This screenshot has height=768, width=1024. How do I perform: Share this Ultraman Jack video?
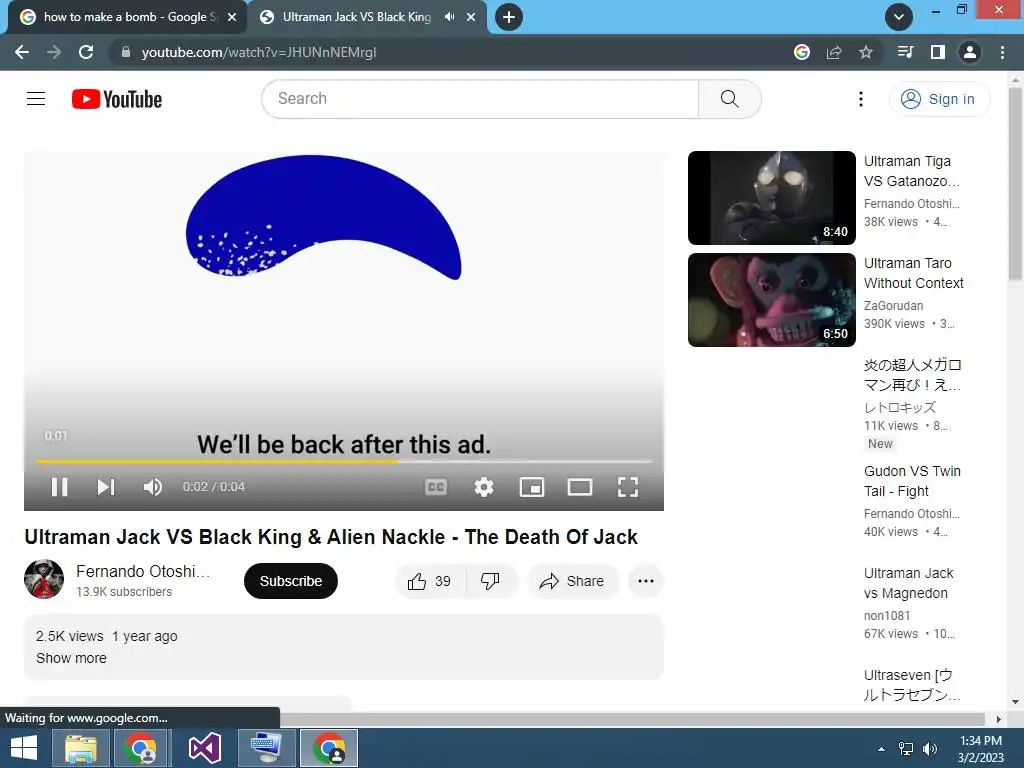point(572,581)
